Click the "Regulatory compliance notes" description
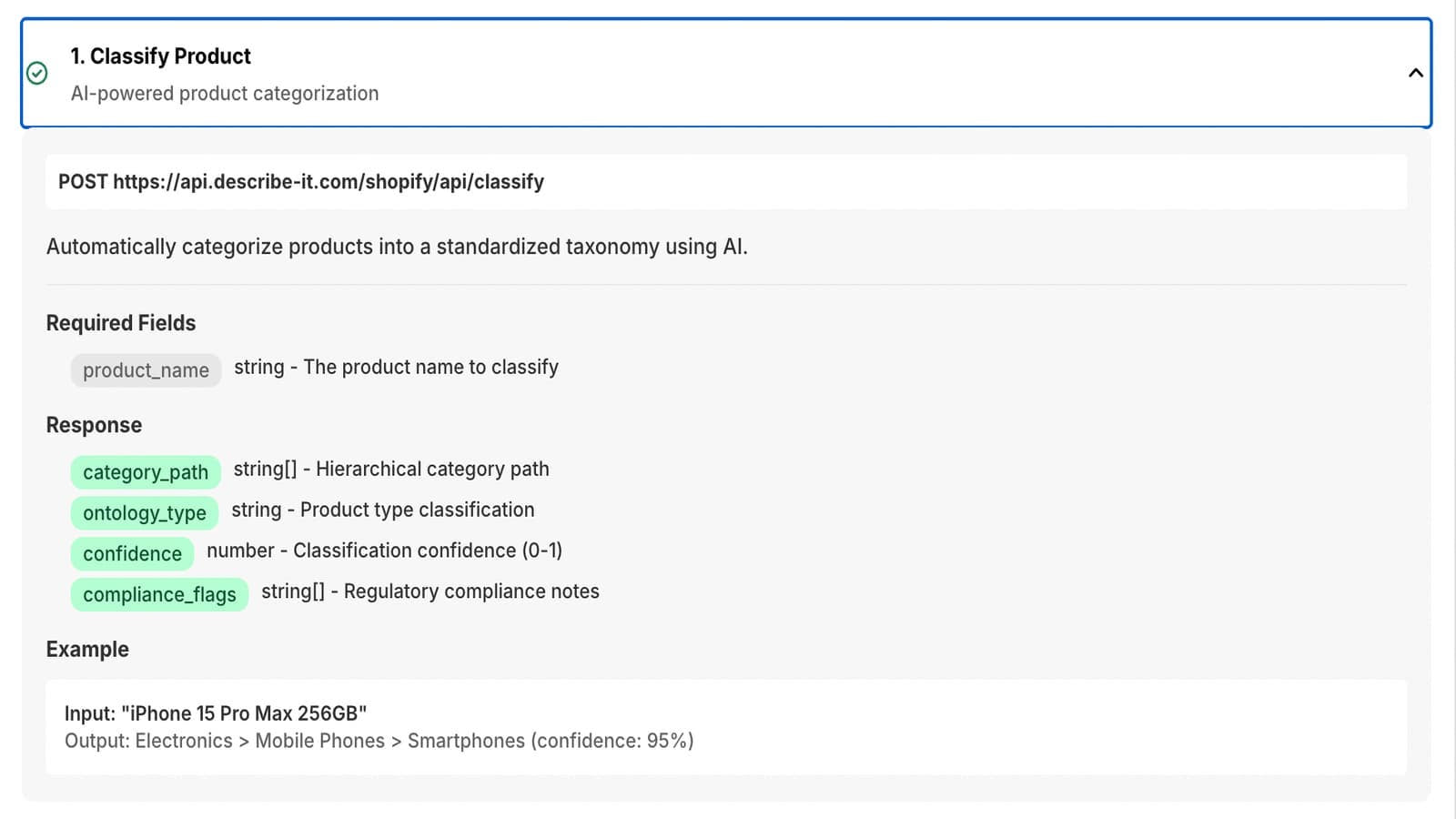The height and width of the screenshot is (819, 1456). click(x=471, y=591)
